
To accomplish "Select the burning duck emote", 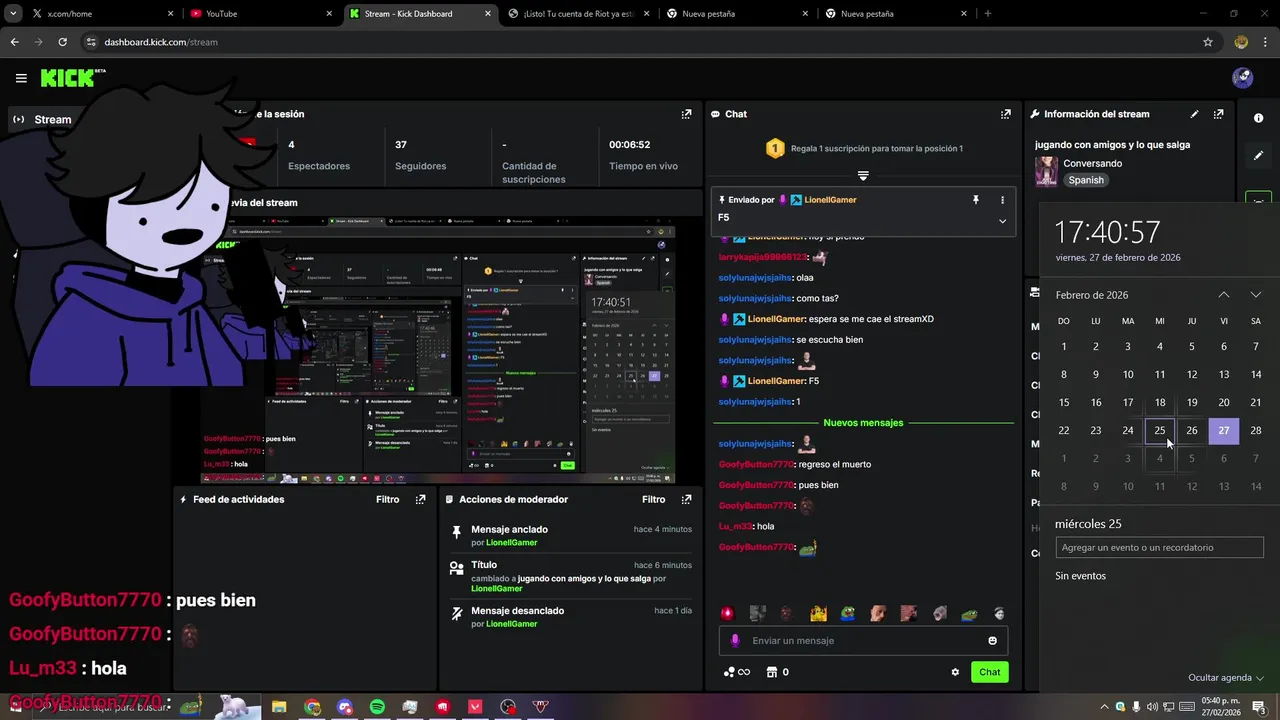I will click(x=818, y=613).
